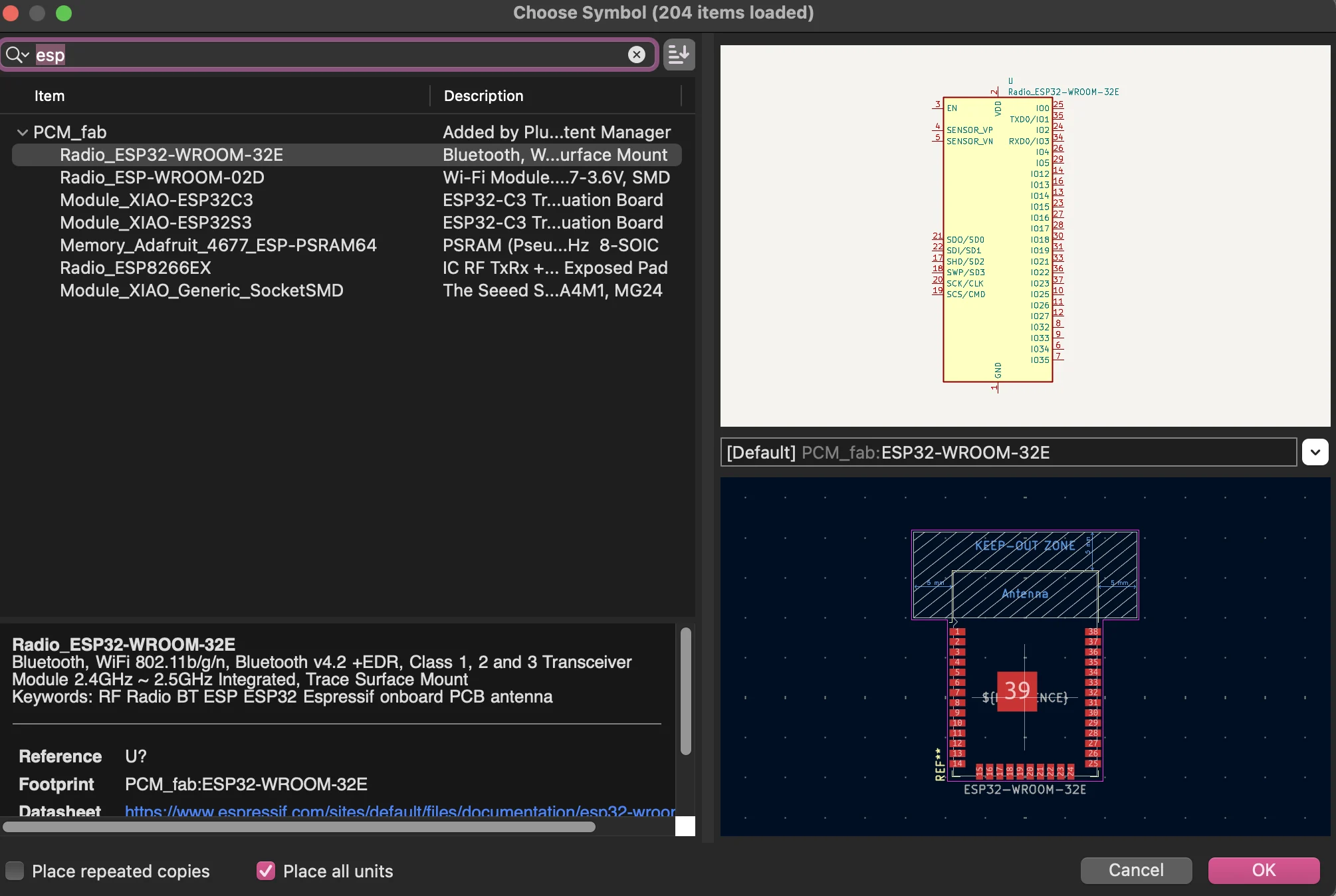This screenshot has width=1336, height=896.
Task: Click the green zoom window button
Action: (x=64, y=13)
